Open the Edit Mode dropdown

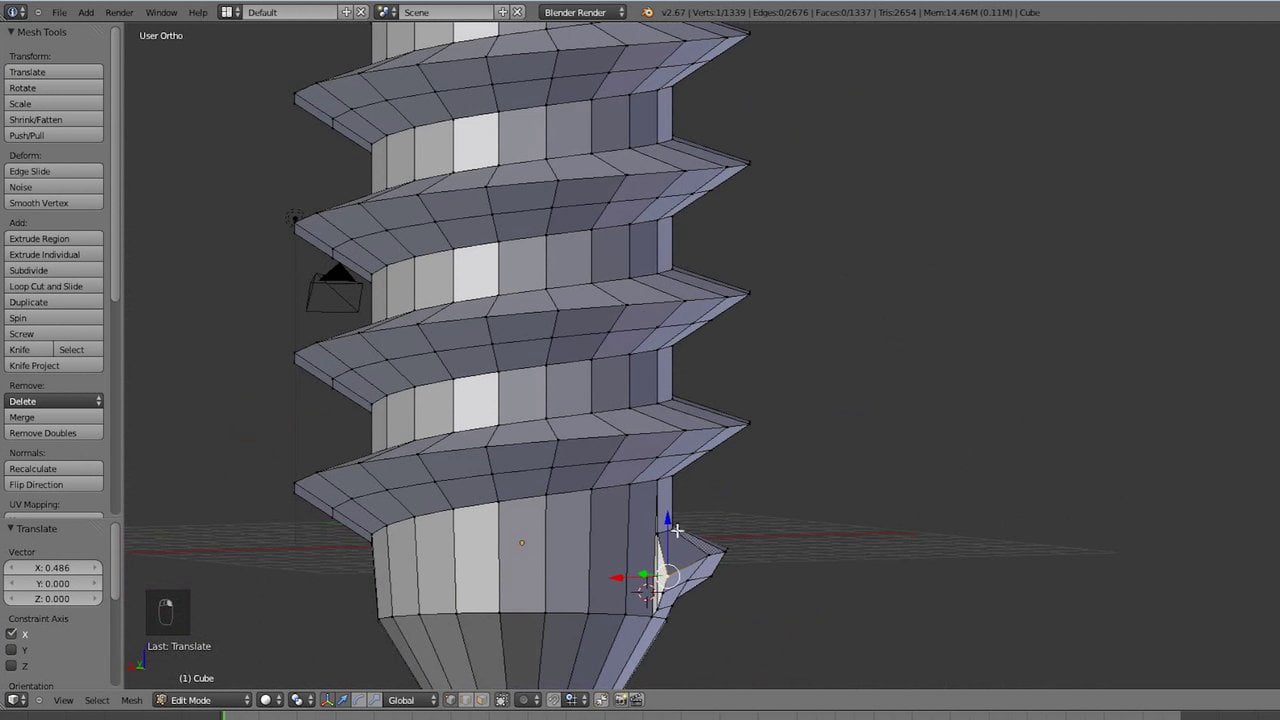[203, 700]
